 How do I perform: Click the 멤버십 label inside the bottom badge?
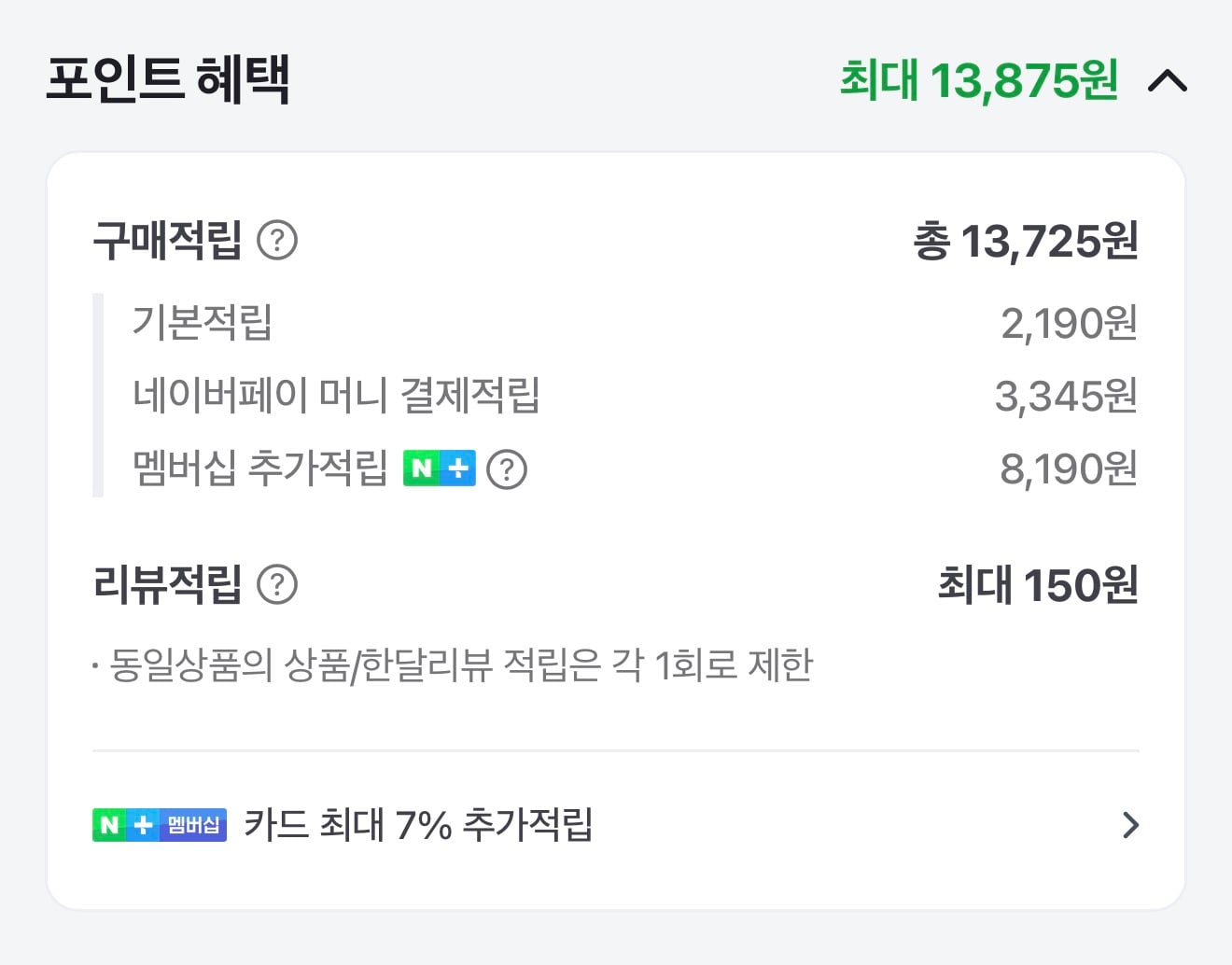point(193,825)
